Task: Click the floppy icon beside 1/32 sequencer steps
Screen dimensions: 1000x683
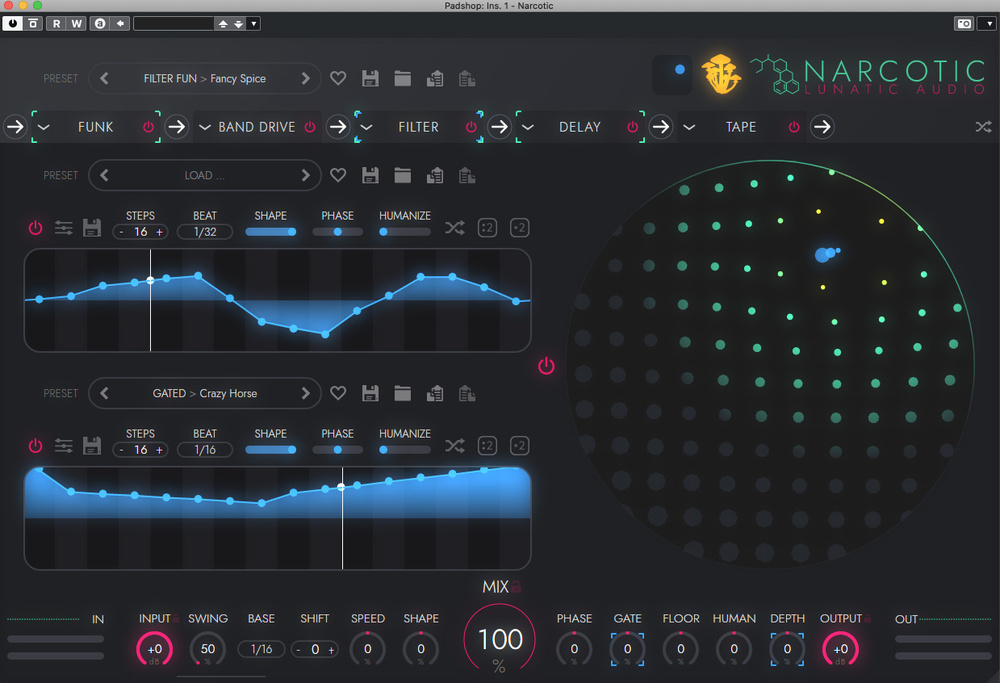Action: coord(92,228)
